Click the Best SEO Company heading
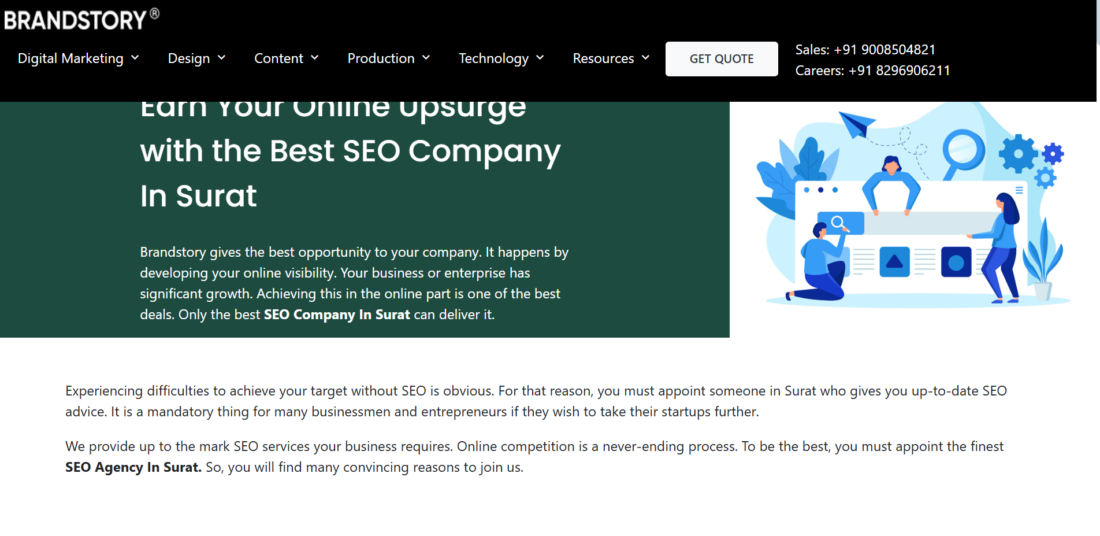The width and height of the screenshot is (1100, 536). coord(350,151)
